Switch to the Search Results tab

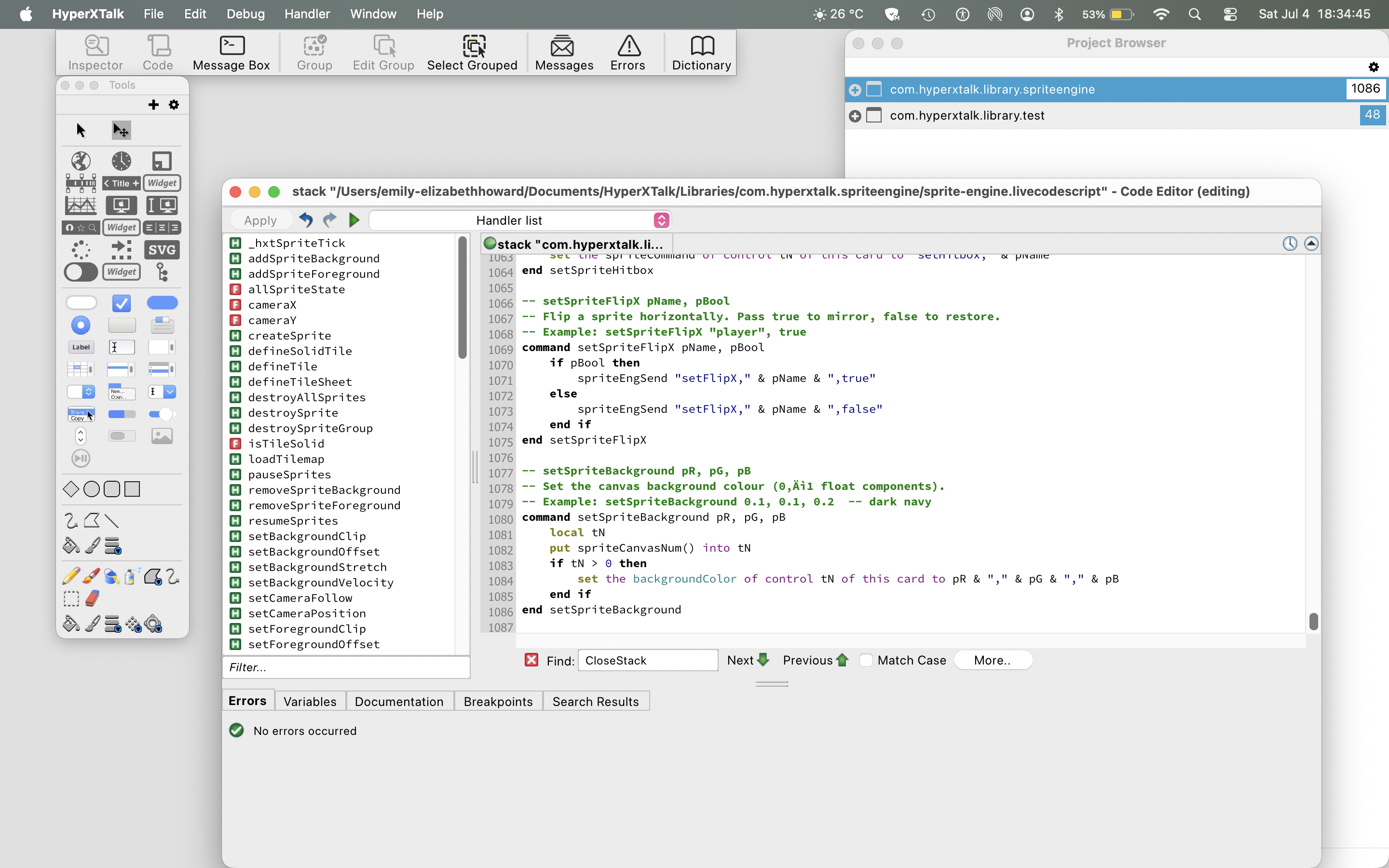coord(595,702)
